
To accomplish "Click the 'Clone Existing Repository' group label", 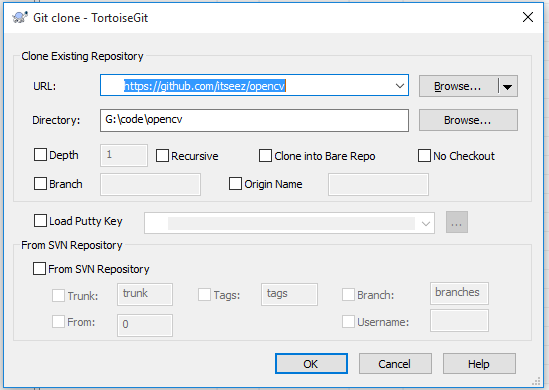I will pyautogui.click(x=82, y=56).
